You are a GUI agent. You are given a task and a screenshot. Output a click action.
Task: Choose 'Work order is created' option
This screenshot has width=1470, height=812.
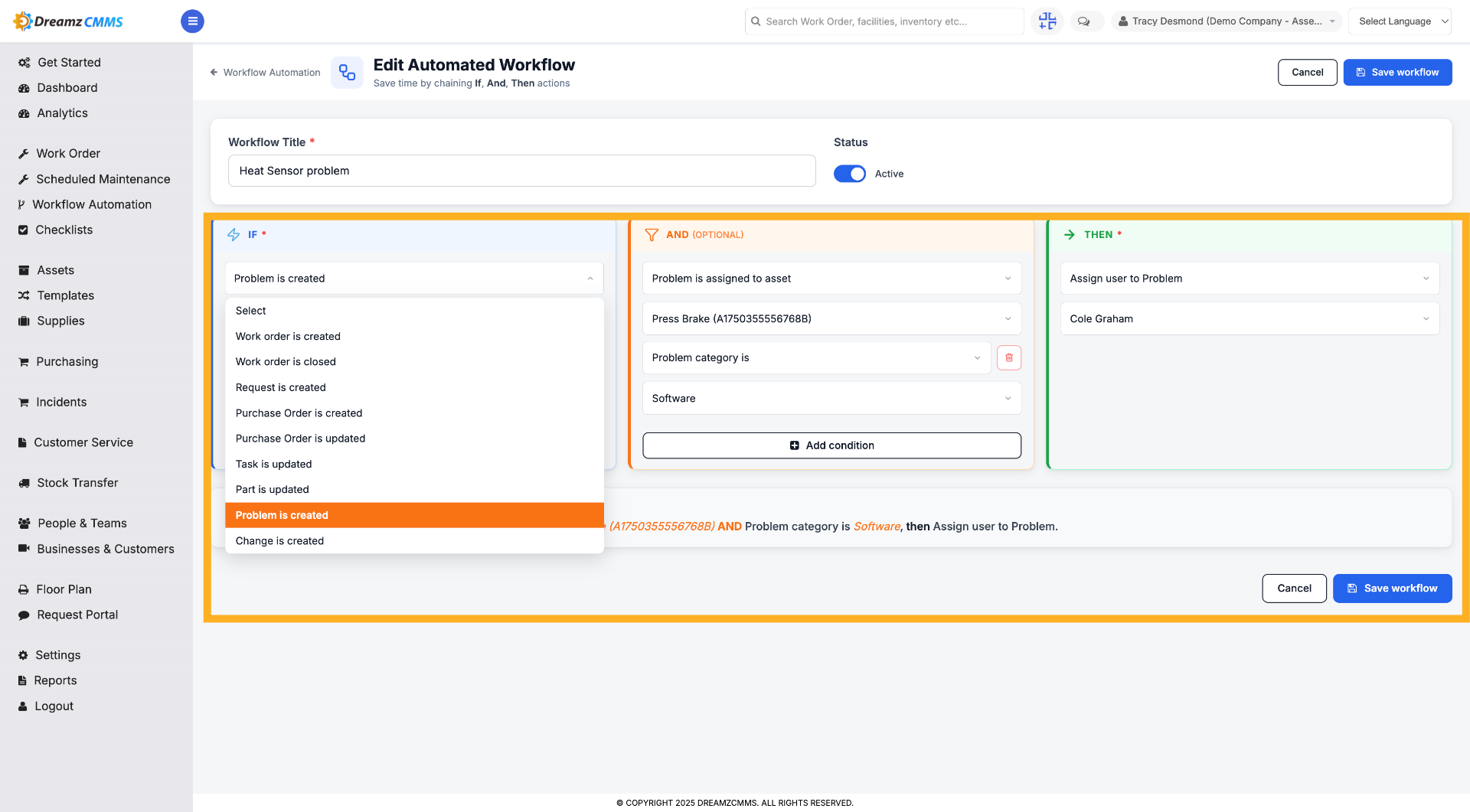pyautogui.click(x=414, y=337)
